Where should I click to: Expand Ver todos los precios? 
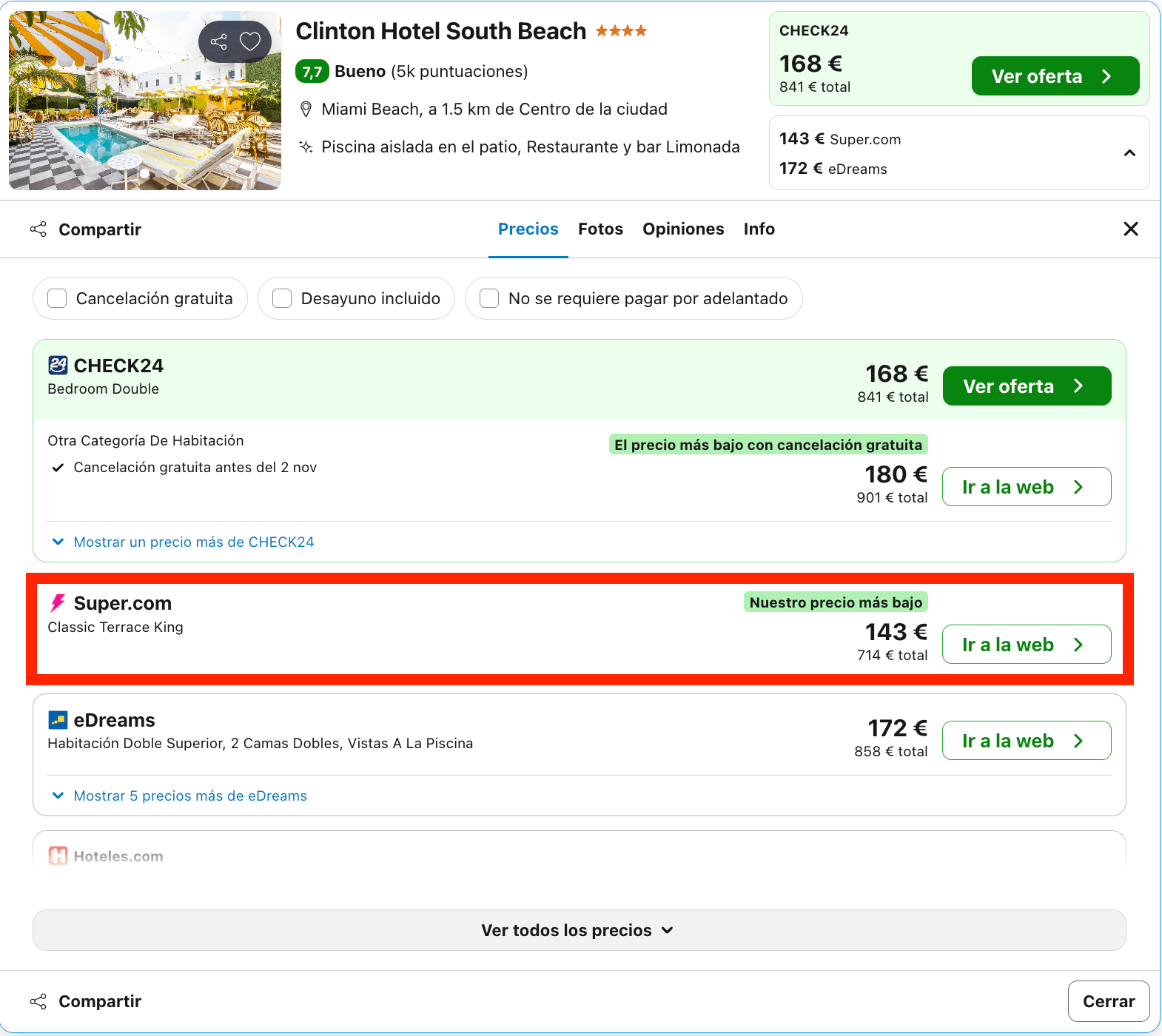pyautogui.click(x=580, y=930)
